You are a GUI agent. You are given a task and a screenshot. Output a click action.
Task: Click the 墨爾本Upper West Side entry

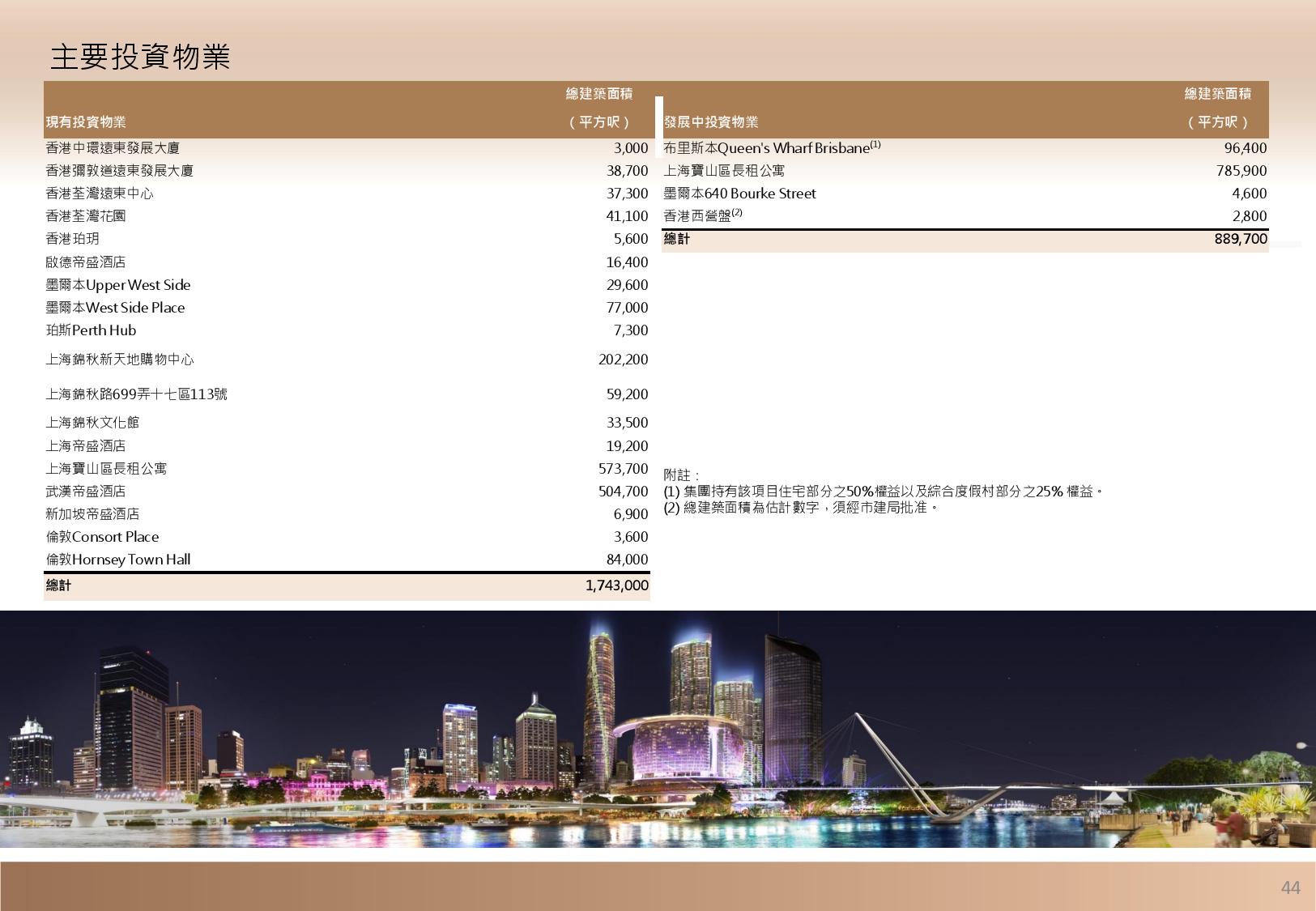click(118, 285)
